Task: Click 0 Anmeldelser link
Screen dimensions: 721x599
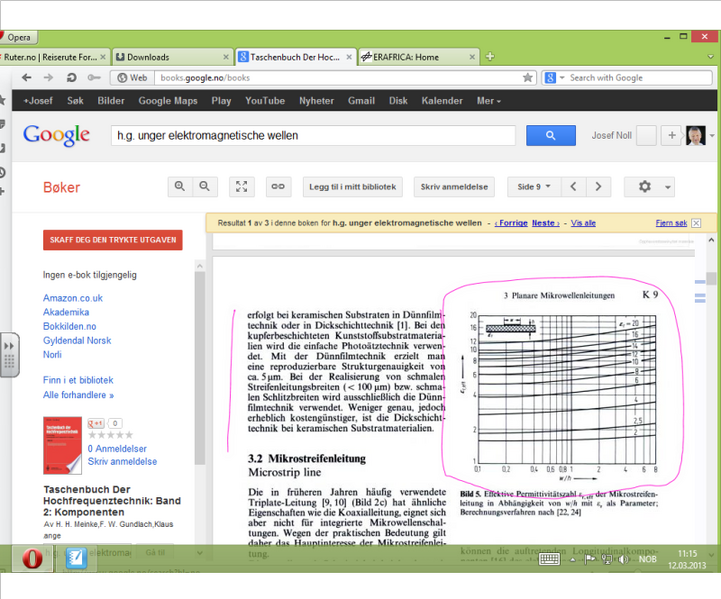Action: coord(117,449)
